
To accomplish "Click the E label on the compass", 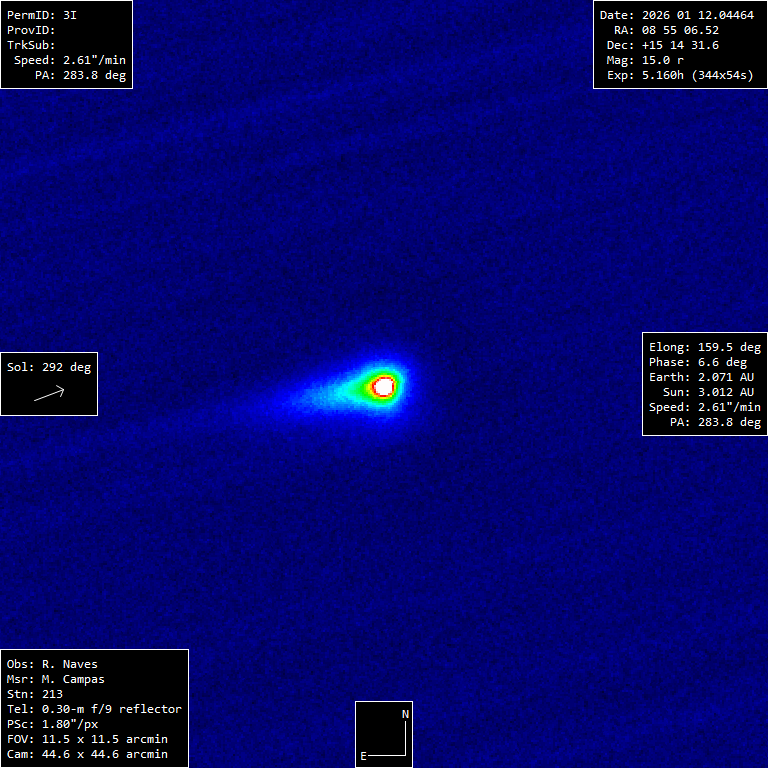I will (364, 756).
